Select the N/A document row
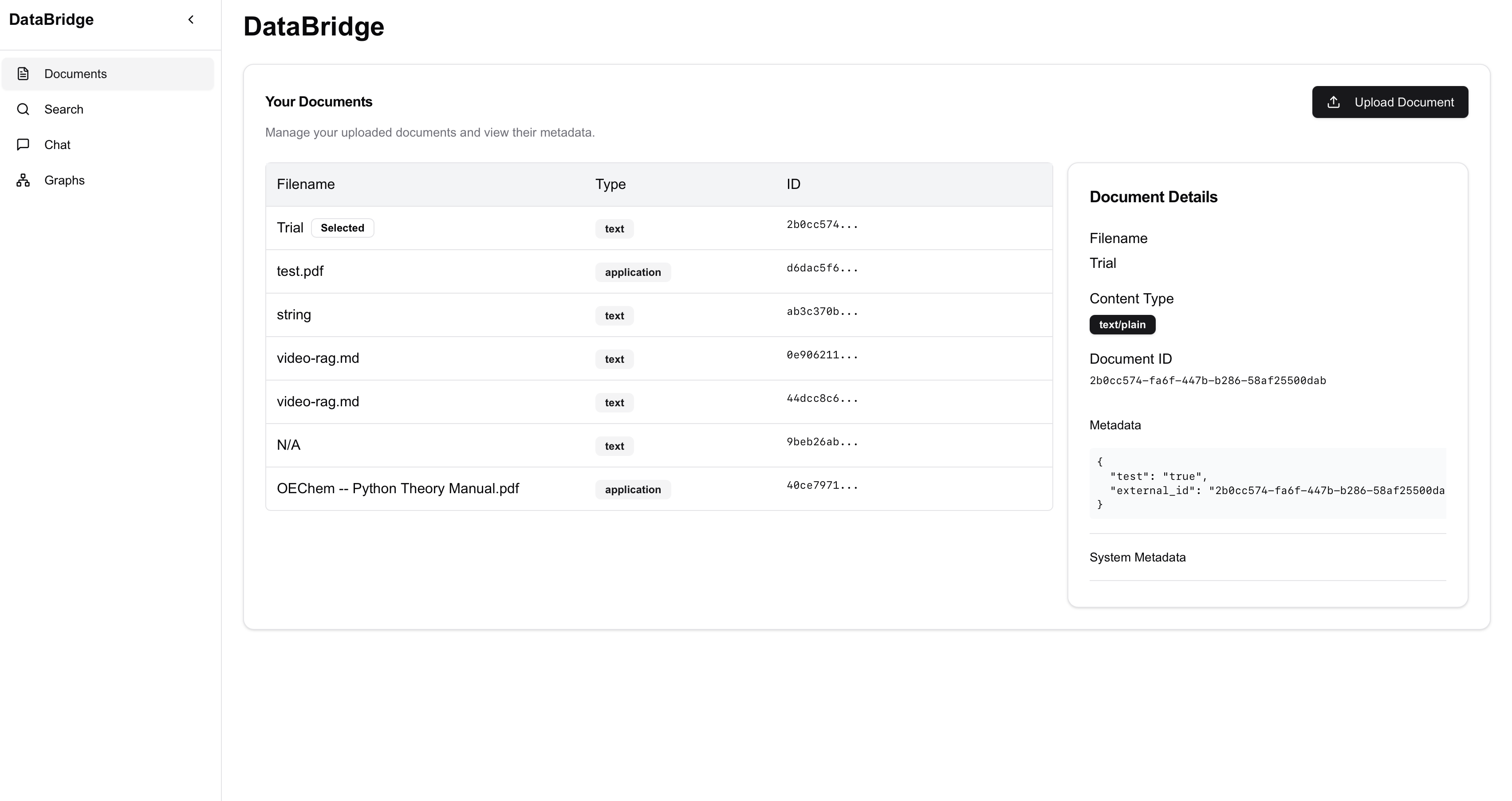This screenshot has height=801, width=1512. pos(288,445)
